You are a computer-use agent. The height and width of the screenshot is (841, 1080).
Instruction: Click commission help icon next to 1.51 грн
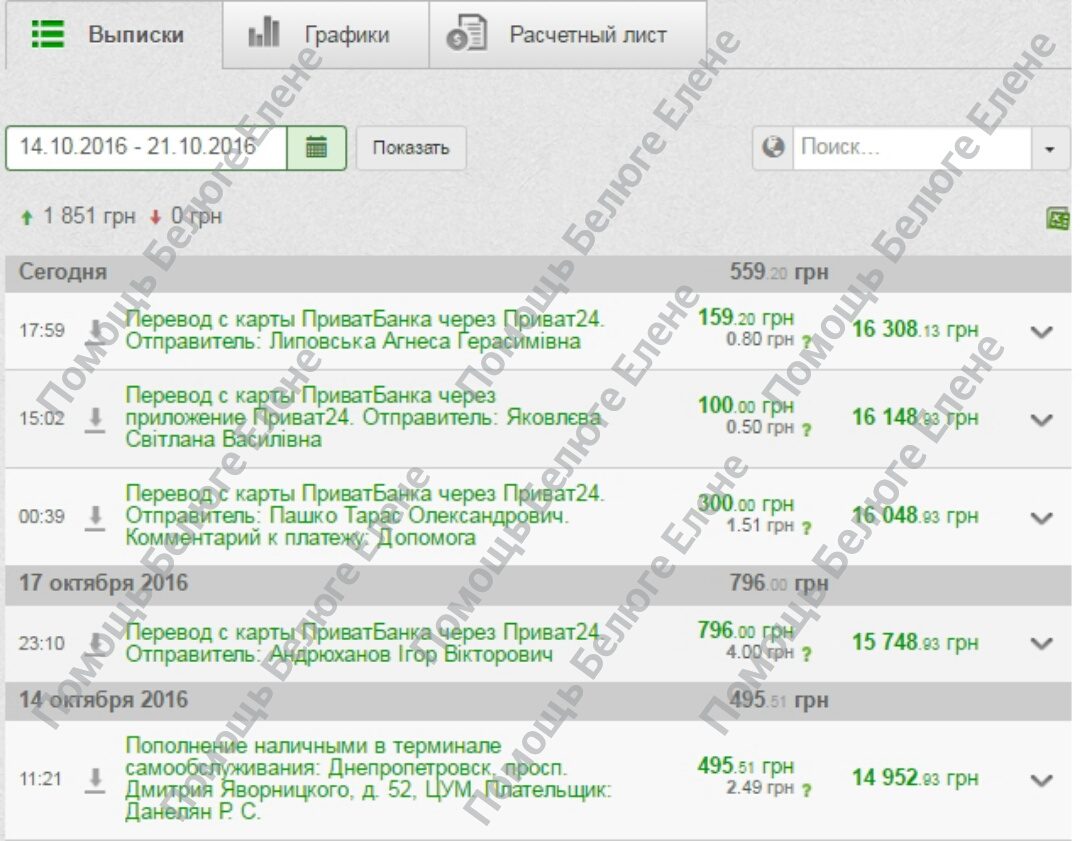pyautogui.click(x=806, y=528)
